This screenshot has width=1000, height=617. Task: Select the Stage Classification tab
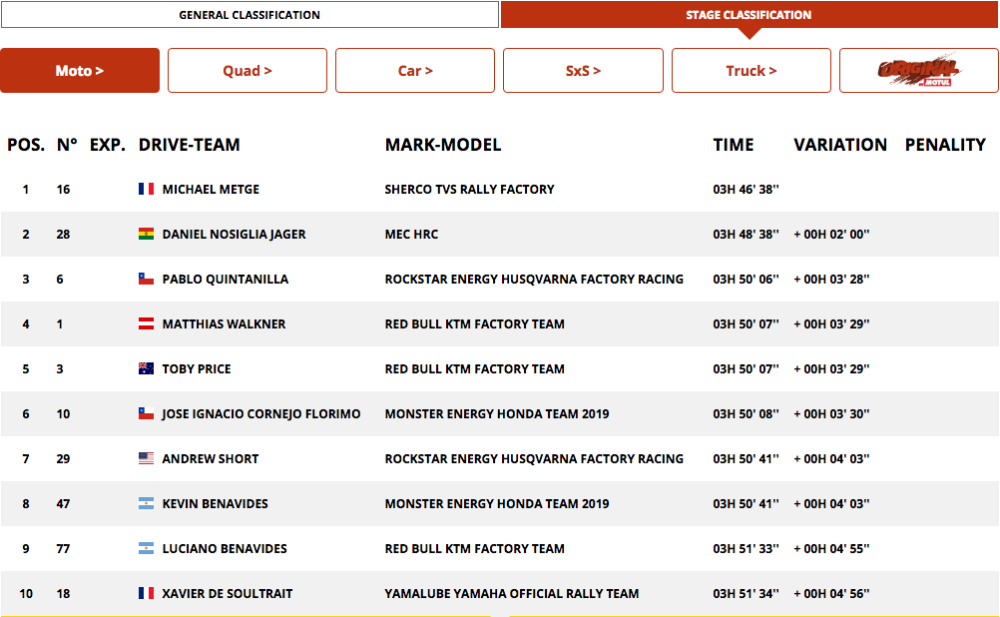pyautogui.click(x=749, y=15)
